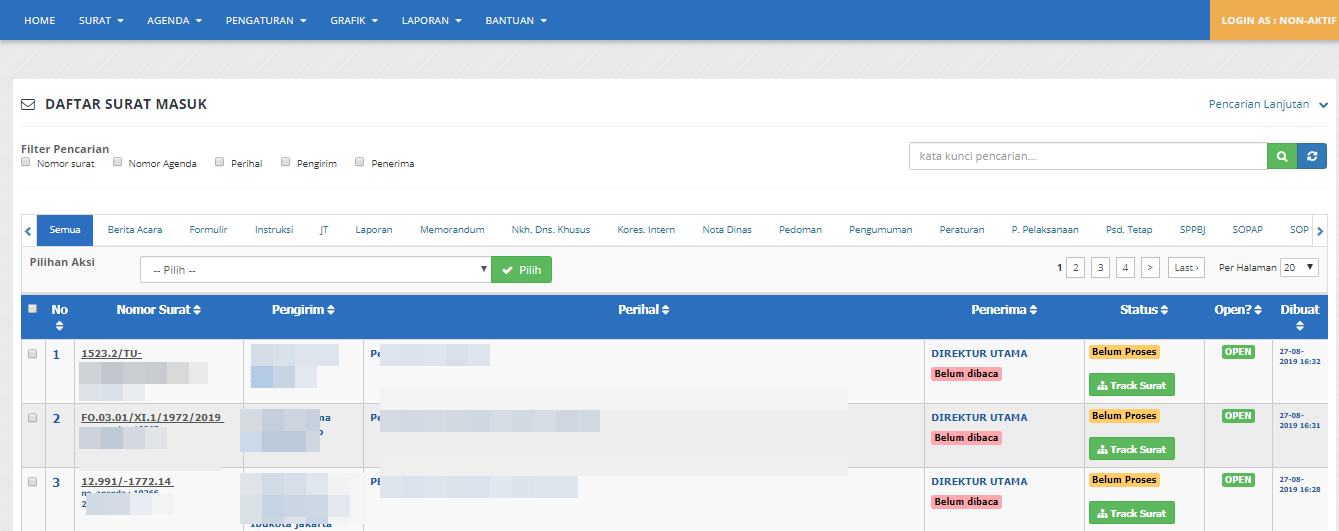Switch to the Memorandum tab
This screenshot has height=531, width=1339.
click(x=452, y=230)
